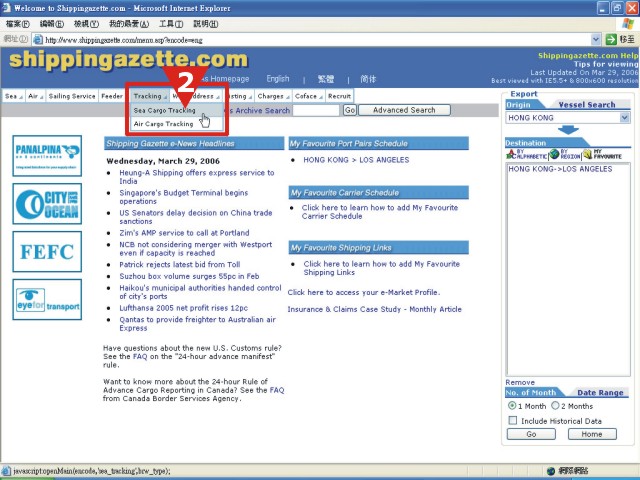Switch to Simplified Chinese (简体) language

[x=368, y=79]
